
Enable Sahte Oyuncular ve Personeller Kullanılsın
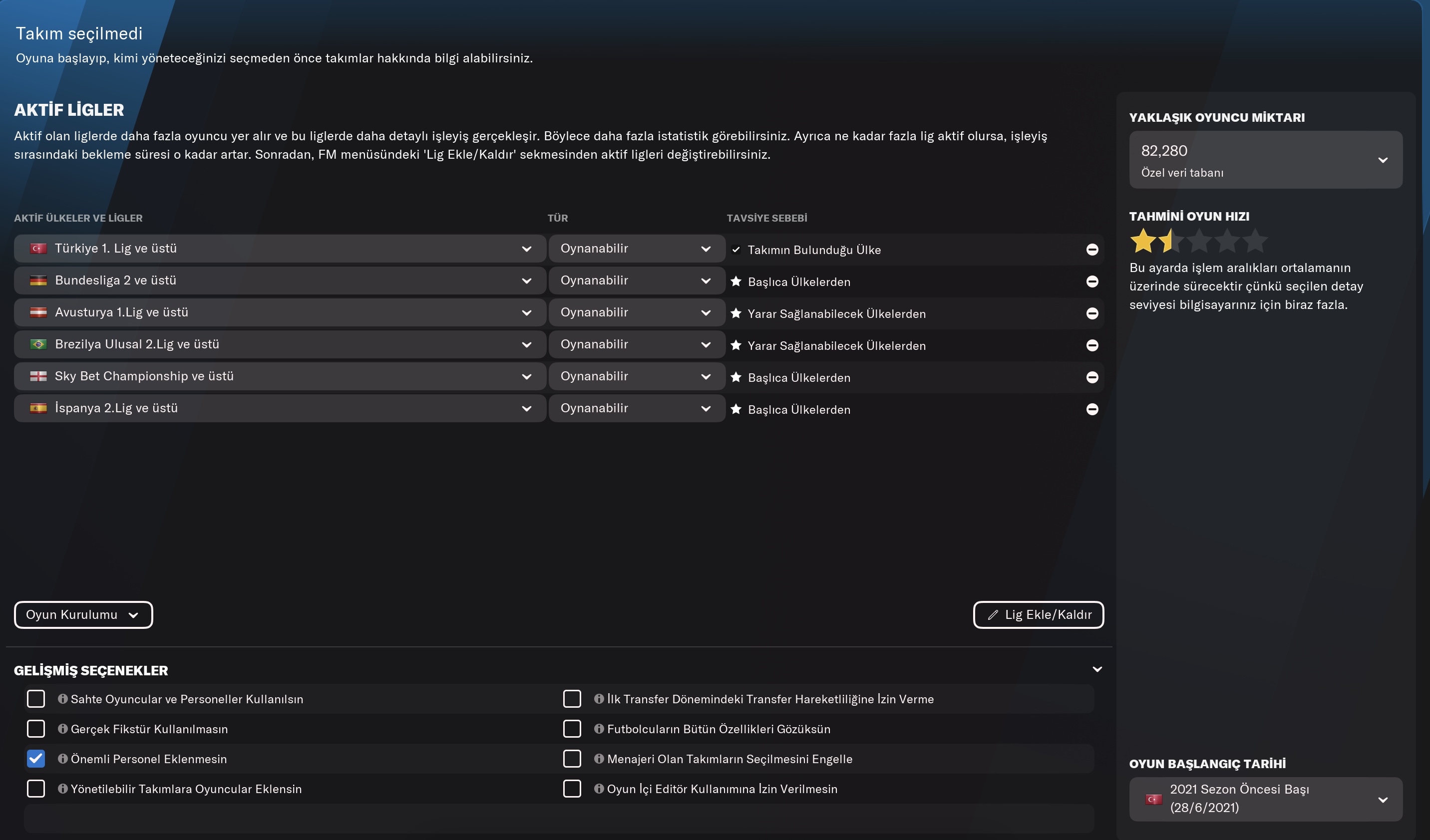36,699
